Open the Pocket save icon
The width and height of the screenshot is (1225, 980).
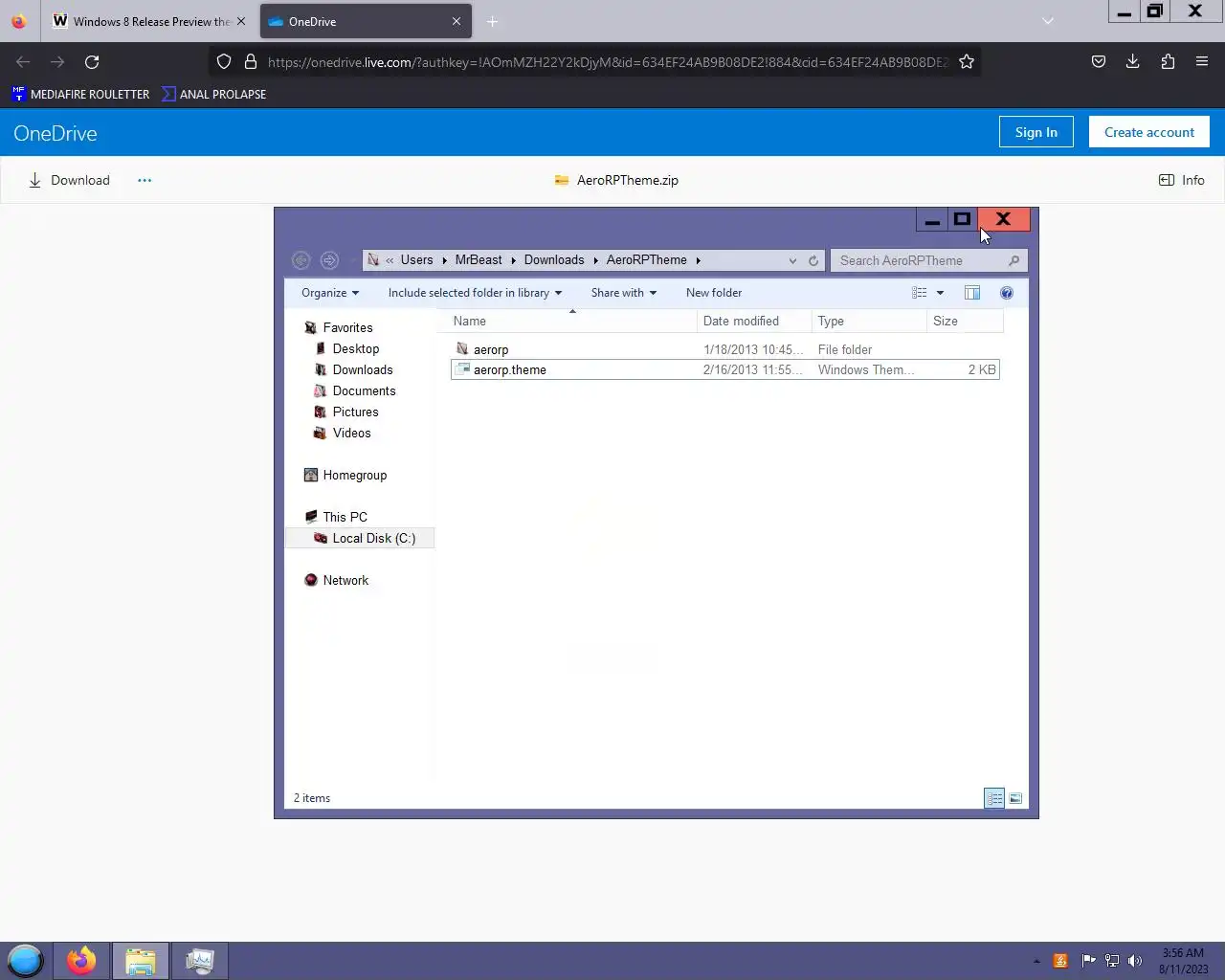pos(1099,61)
